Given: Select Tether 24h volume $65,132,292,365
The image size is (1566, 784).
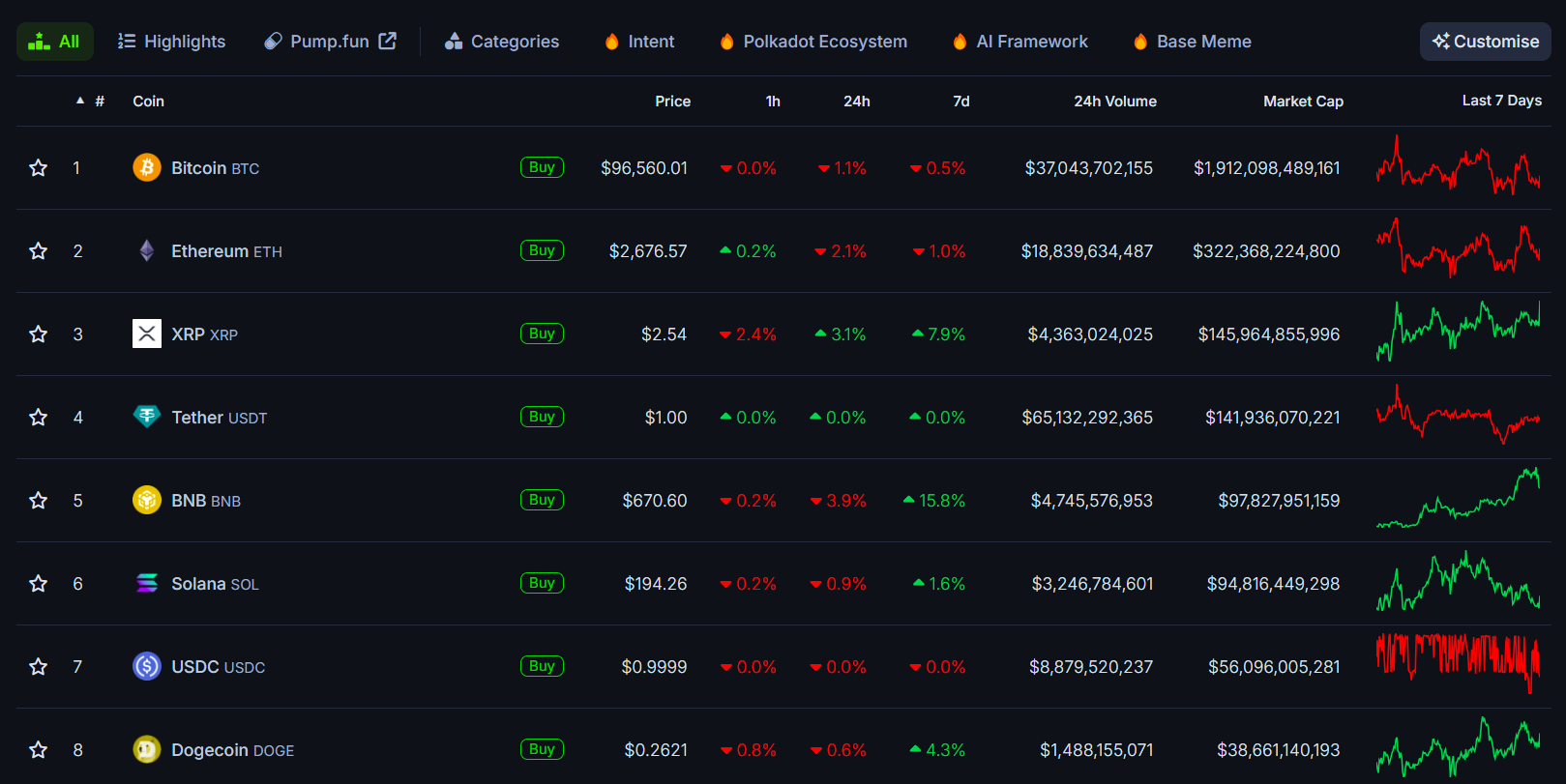Looking at the screenshot, I should [x=1087, y=418].
